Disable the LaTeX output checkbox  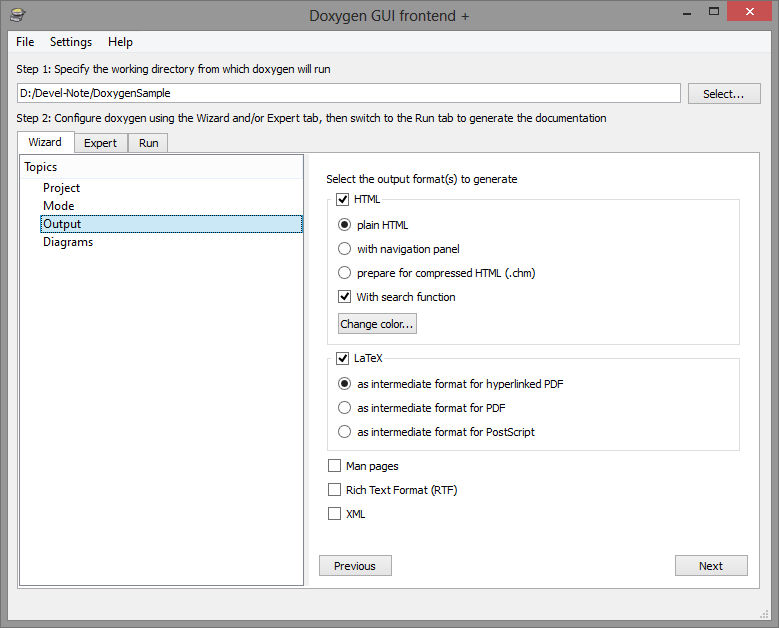[x=343, y=358]
